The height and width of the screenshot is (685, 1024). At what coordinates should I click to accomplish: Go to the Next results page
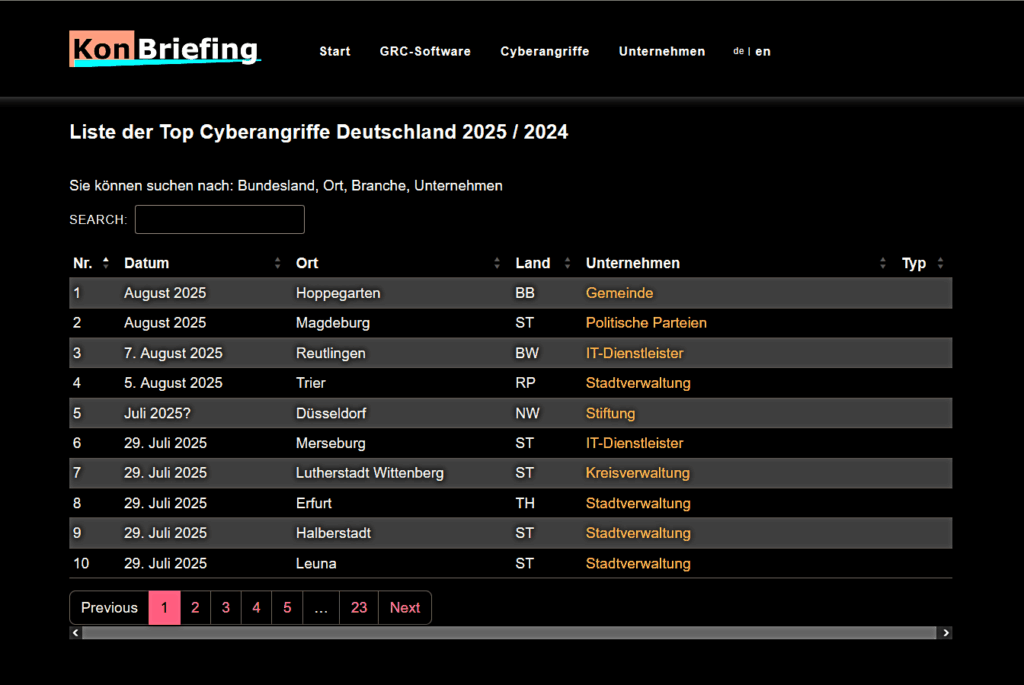click(x=405, y=608)
